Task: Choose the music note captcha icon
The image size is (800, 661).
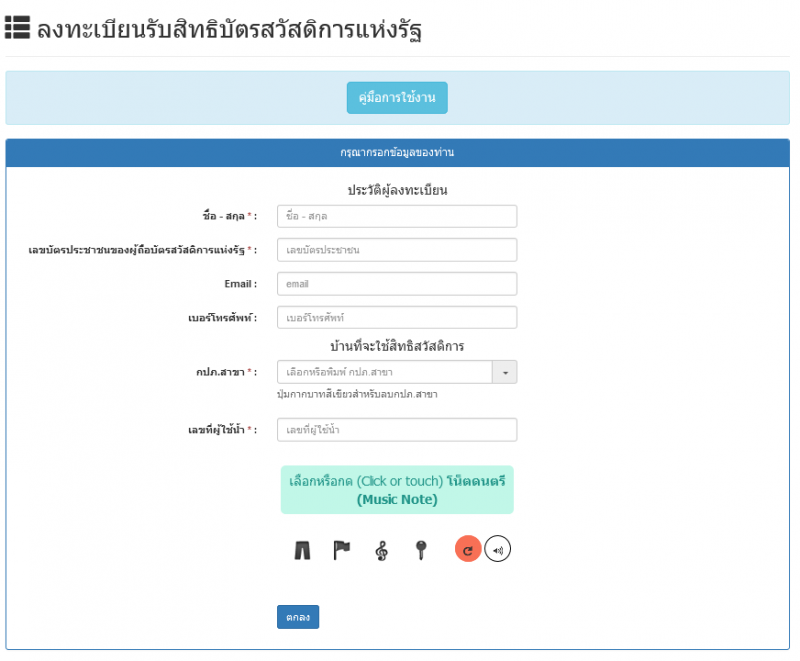Action: 381,550
